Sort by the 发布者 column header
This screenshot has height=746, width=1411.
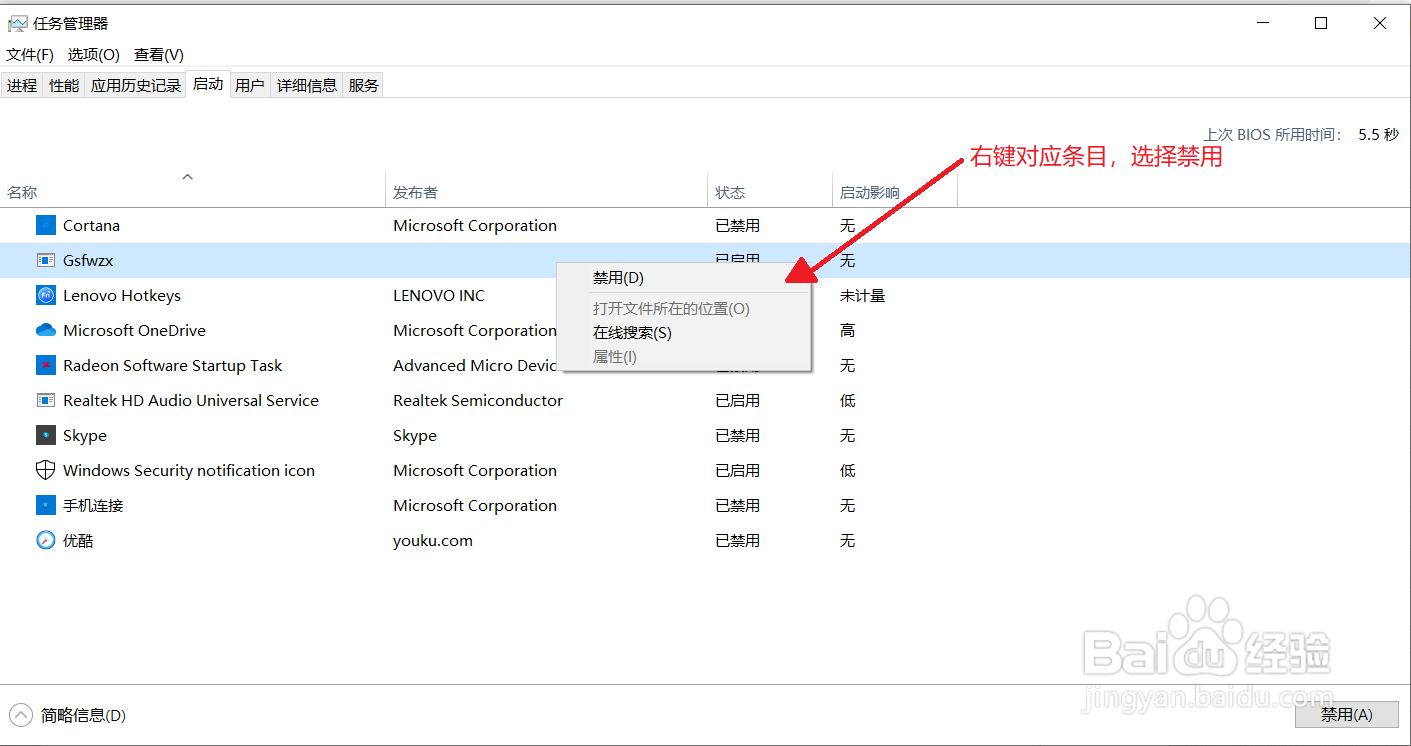tap(547, 192)
